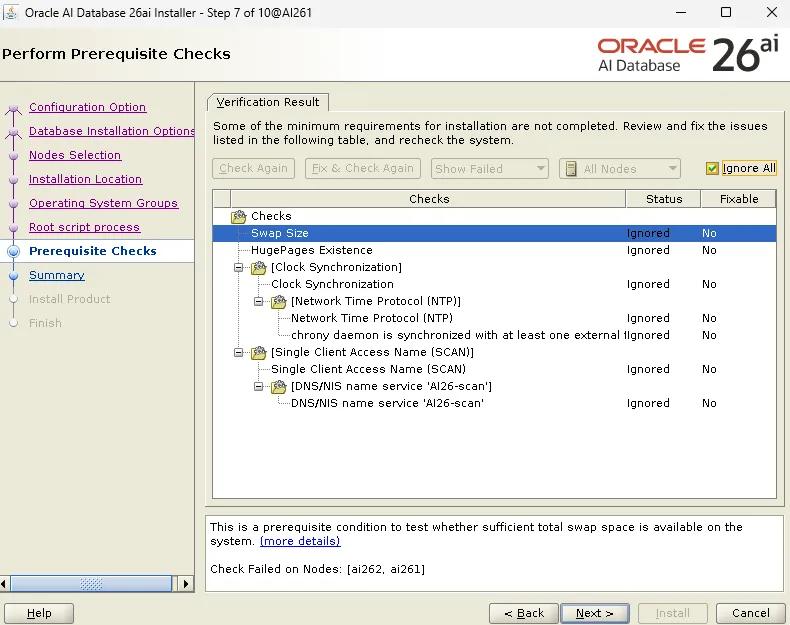Click the [Single Client Access Name (SCAN)] folder icon
Screen dimensions: 790x625
(258, 353)
